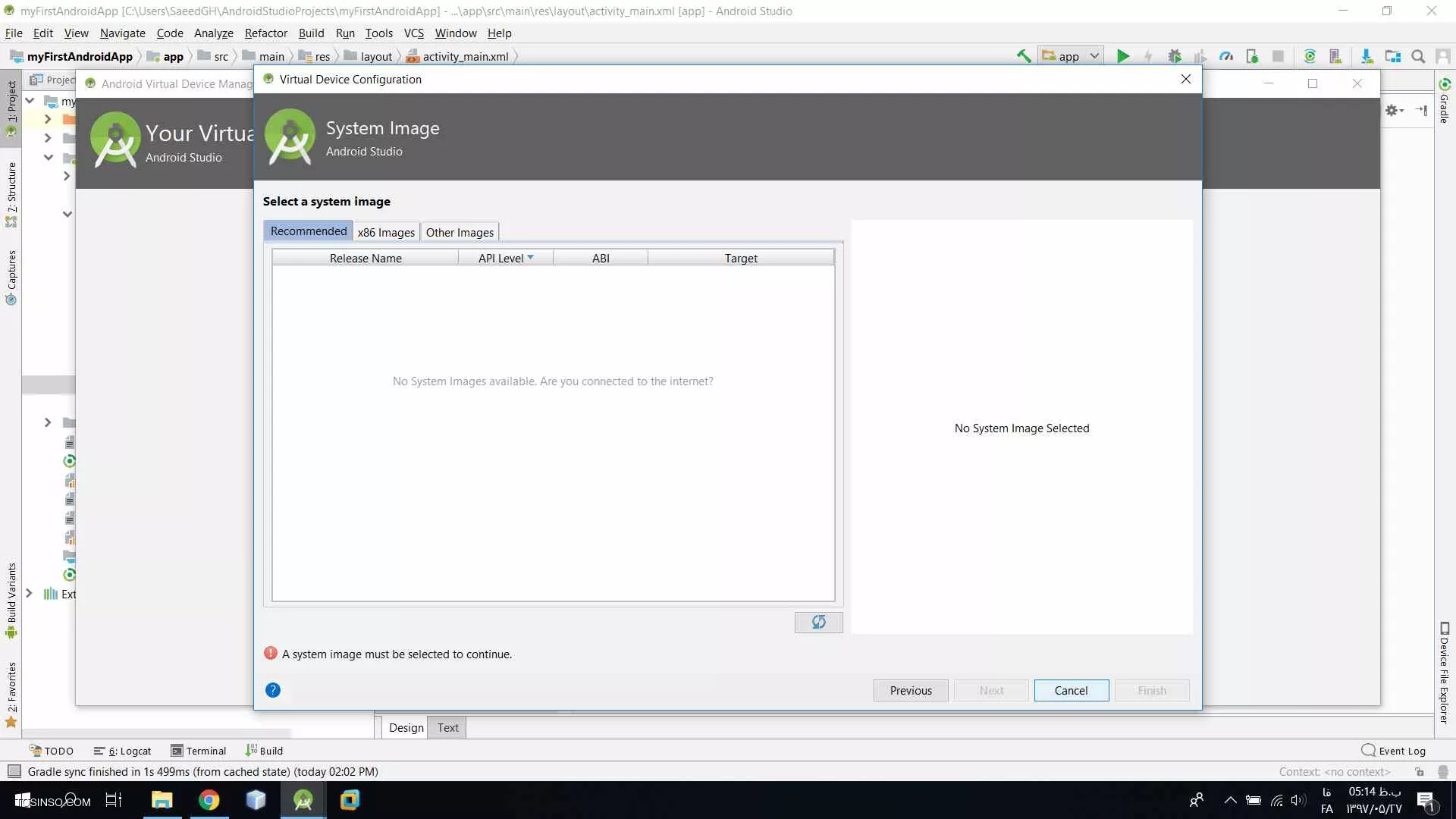Sort by API Level column header

pyautogui.click(x=506, y=258)
